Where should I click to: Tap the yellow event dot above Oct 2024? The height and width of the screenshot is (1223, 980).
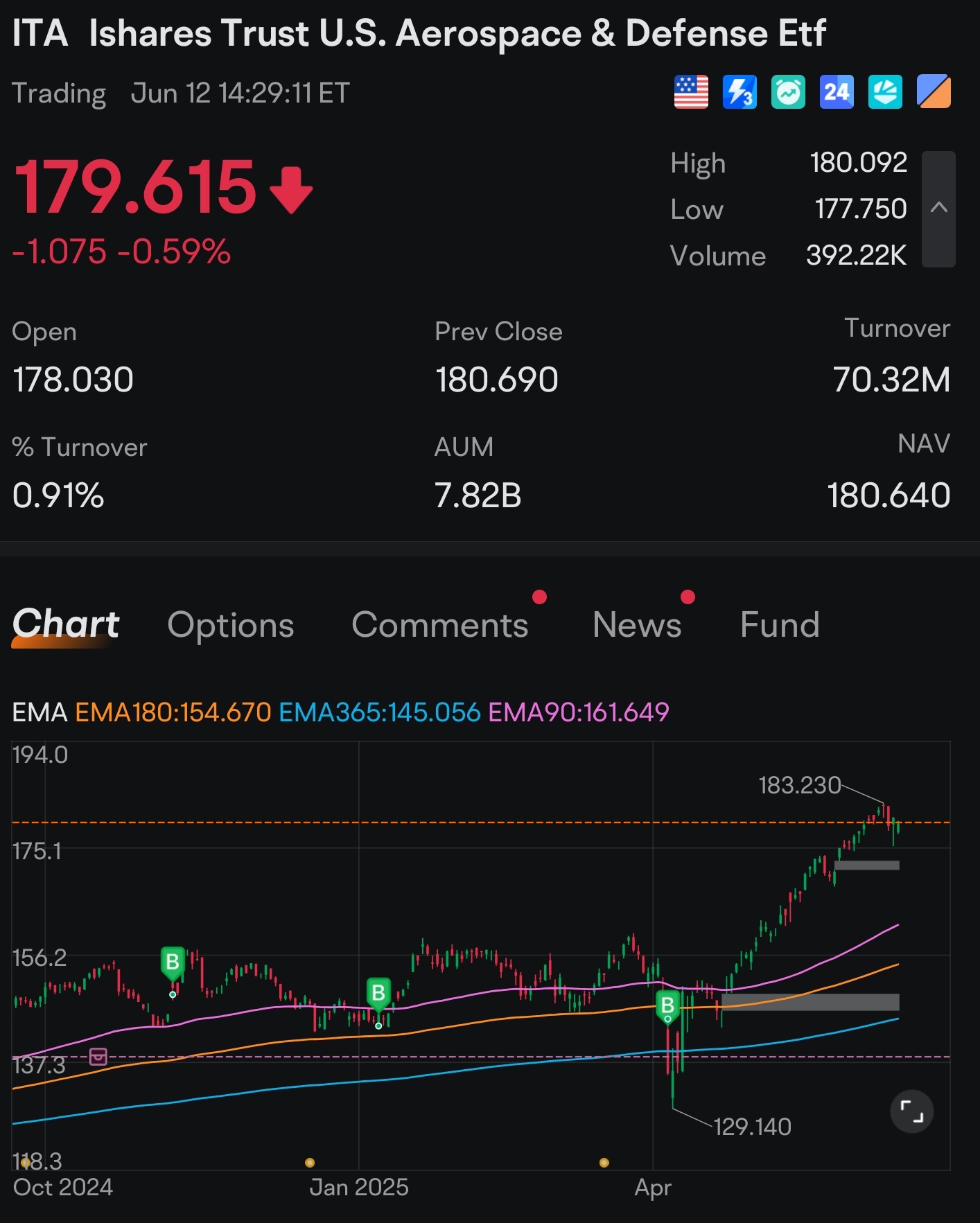click(25, 1163)
